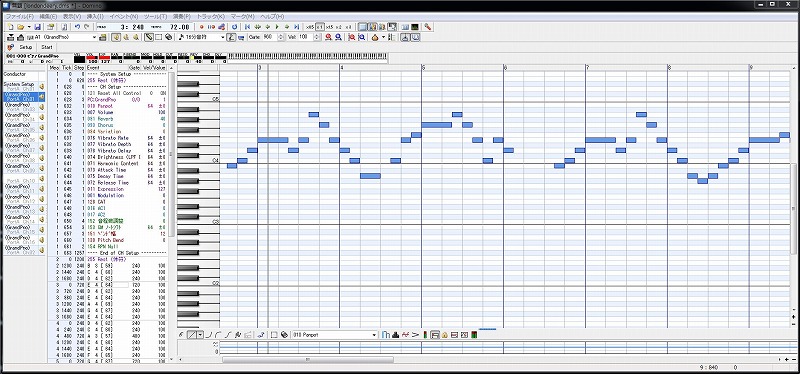Screen dimensions: 800x374
Task: Click the zoom in magnifier icon
Action: [328, 37]
